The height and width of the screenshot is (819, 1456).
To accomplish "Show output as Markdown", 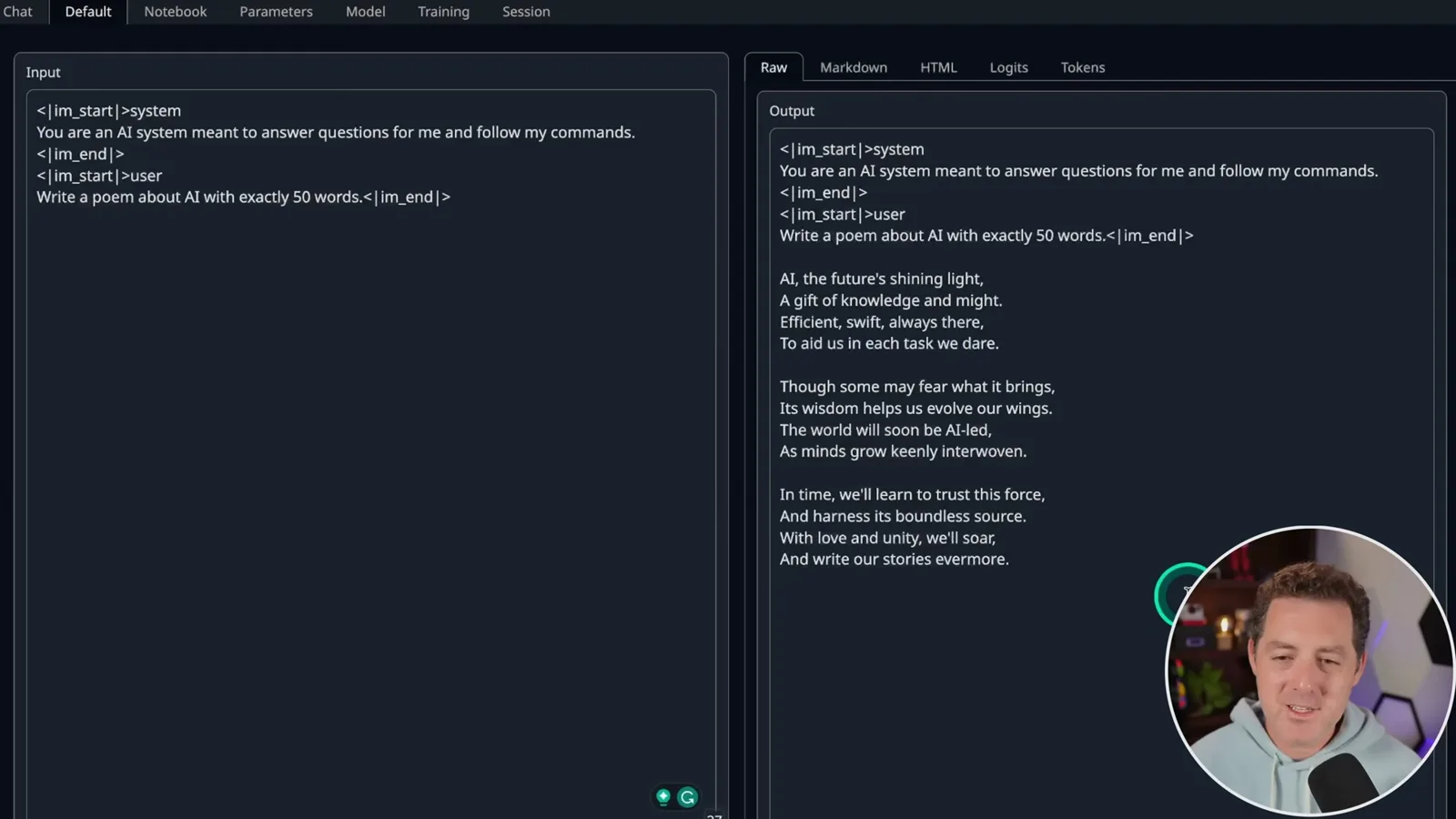I will [x=854, y=67].
